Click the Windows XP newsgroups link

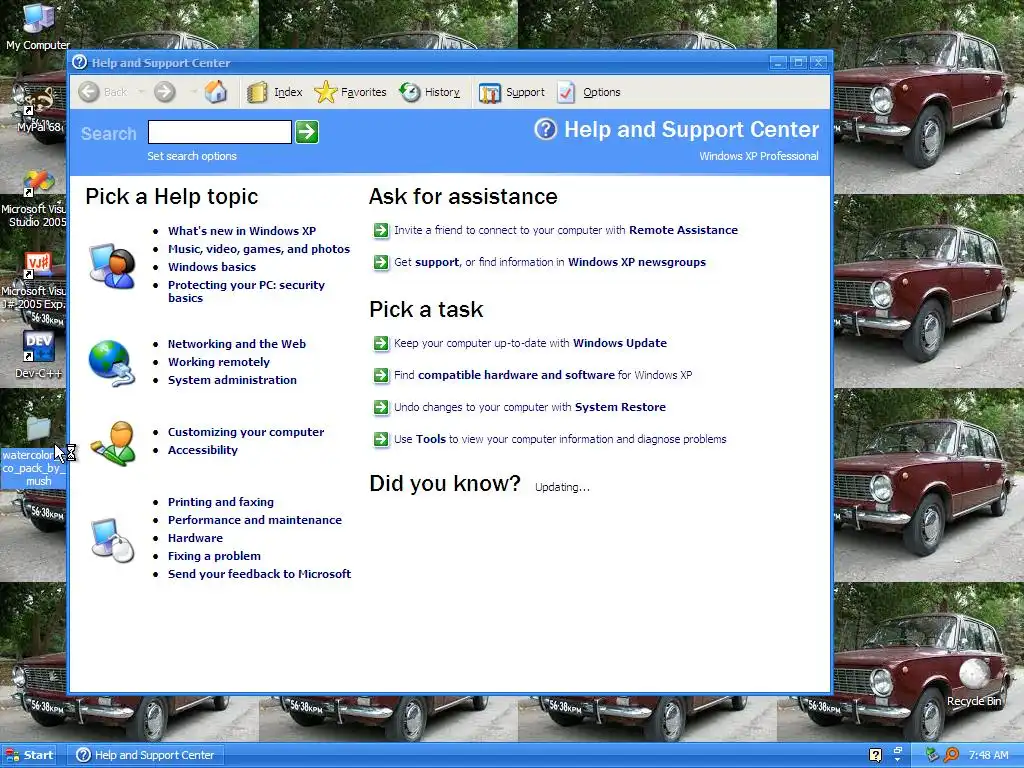637,262
